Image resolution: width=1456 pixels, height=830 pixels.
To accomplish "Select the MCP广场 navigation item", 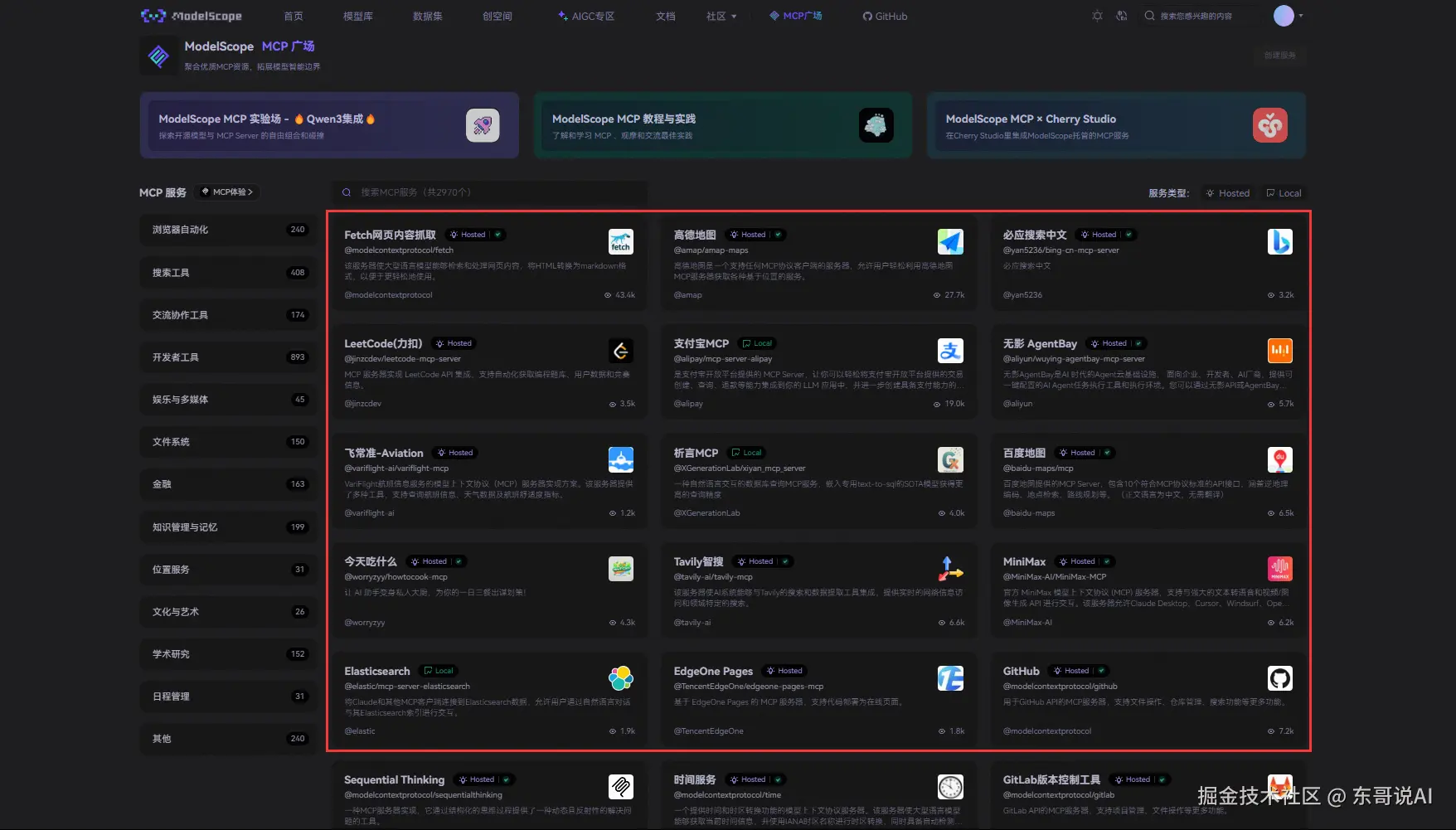I will click(x=796, y=16).
